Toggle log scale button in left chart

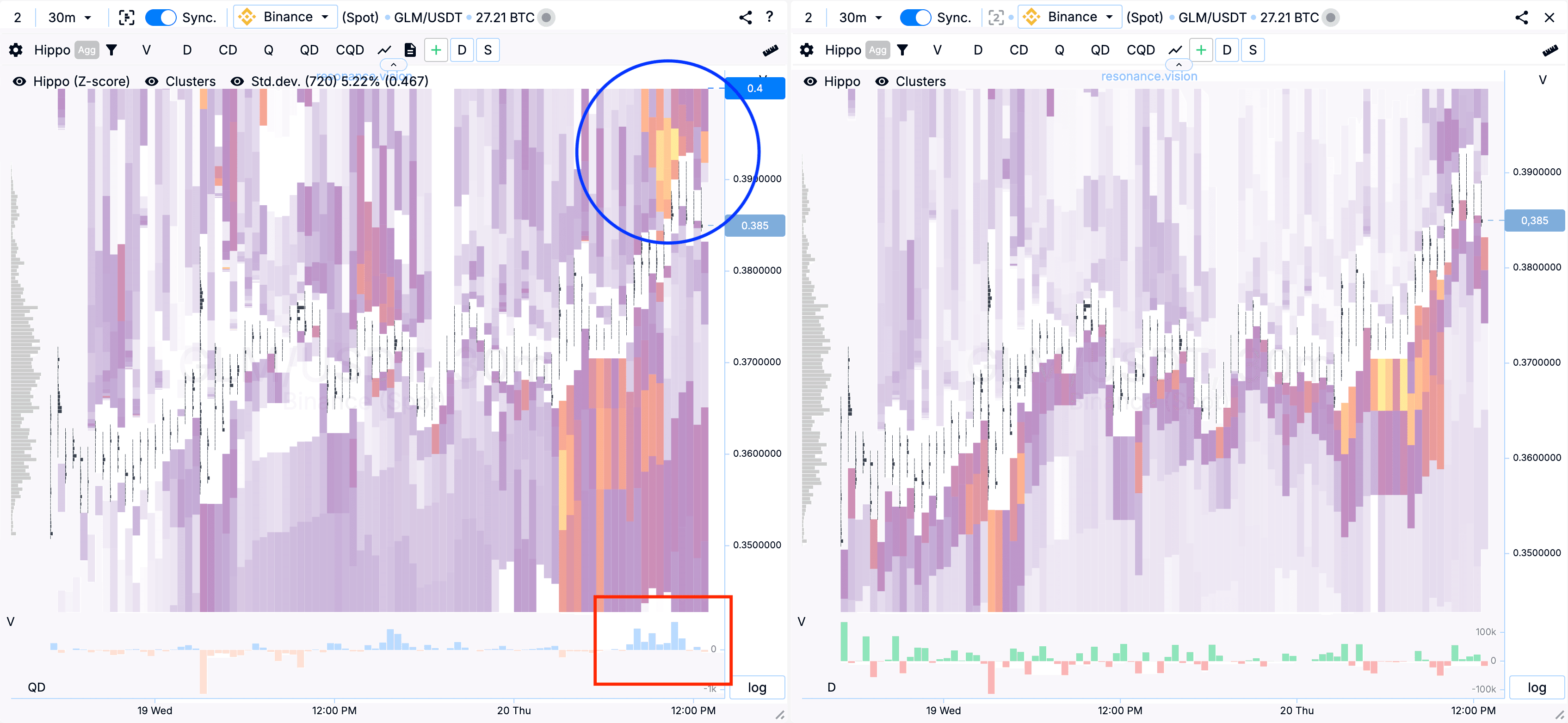point(757,687)
